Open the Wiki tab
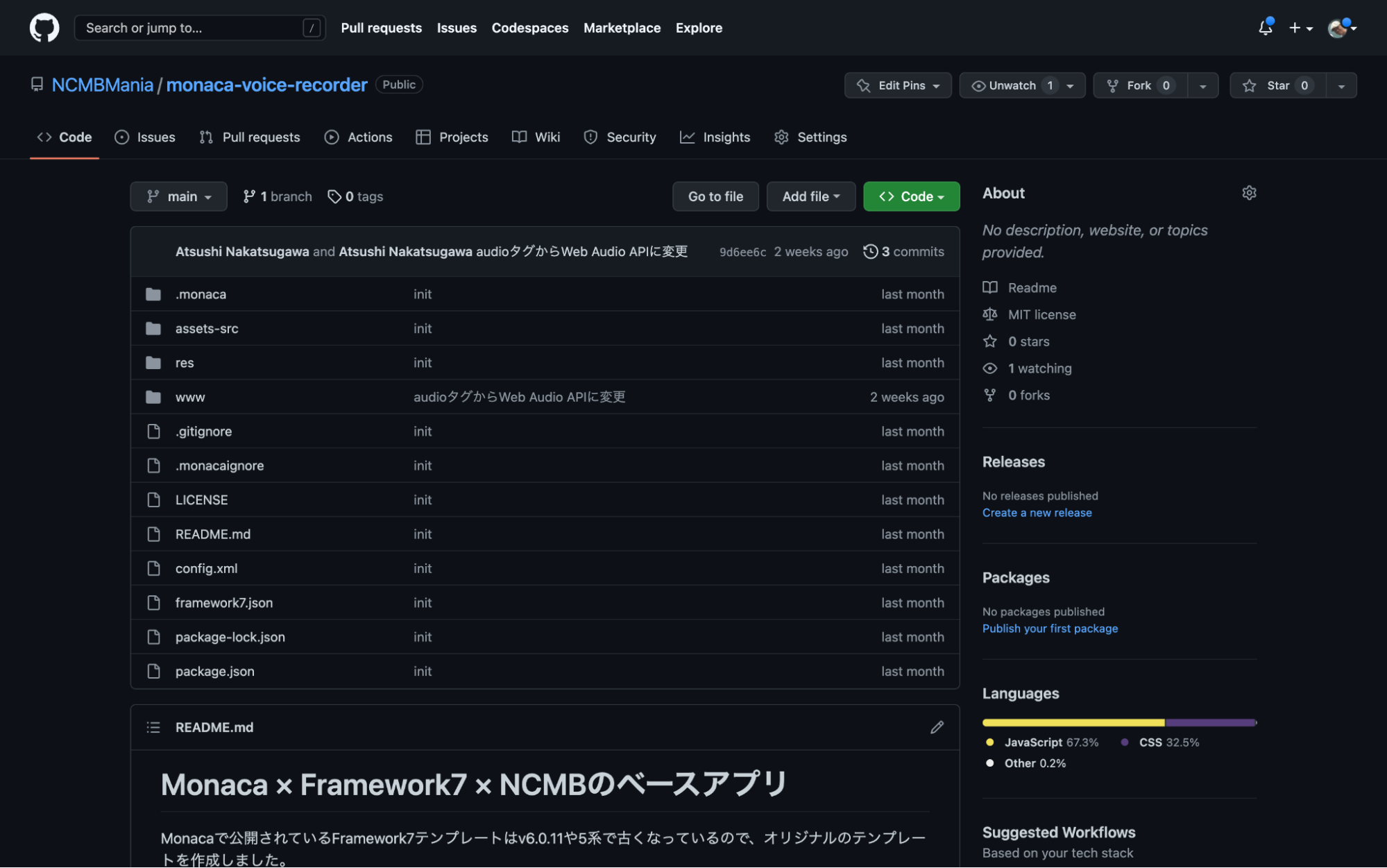This screenshot has height=868, width=1387. coord(536,137)
